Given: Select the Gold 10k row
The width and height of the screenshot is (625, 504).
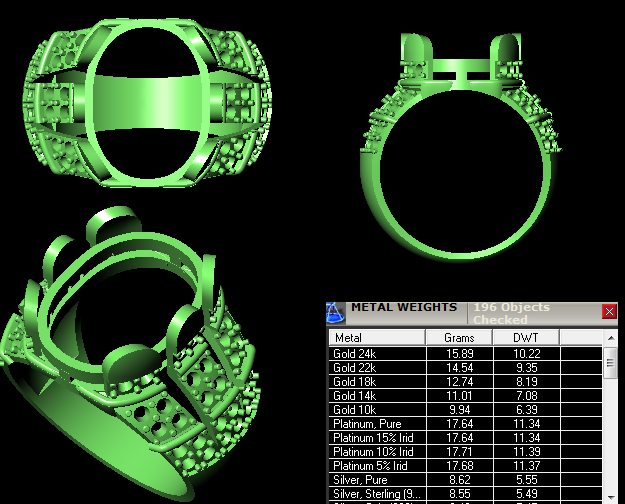Looking at the screenshot, I should click(x=465, y=410).
